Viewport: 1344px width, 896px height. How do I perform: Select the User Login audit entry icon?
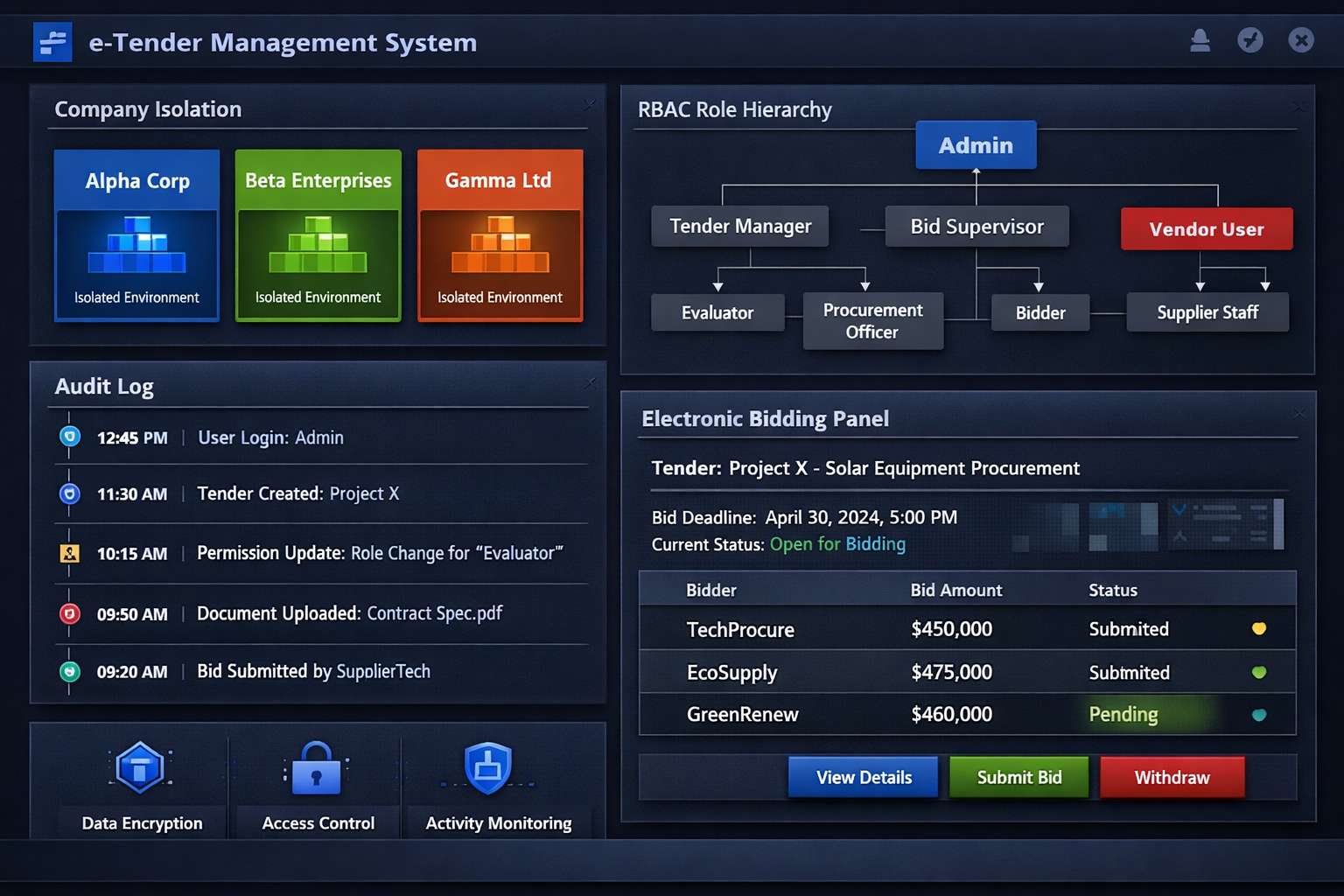70,437
